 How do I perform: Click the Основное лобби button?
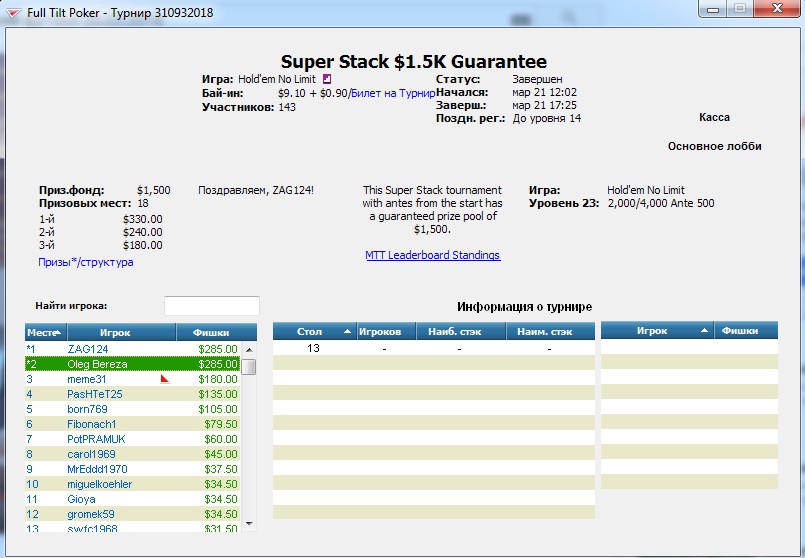(x=715, y=146)
